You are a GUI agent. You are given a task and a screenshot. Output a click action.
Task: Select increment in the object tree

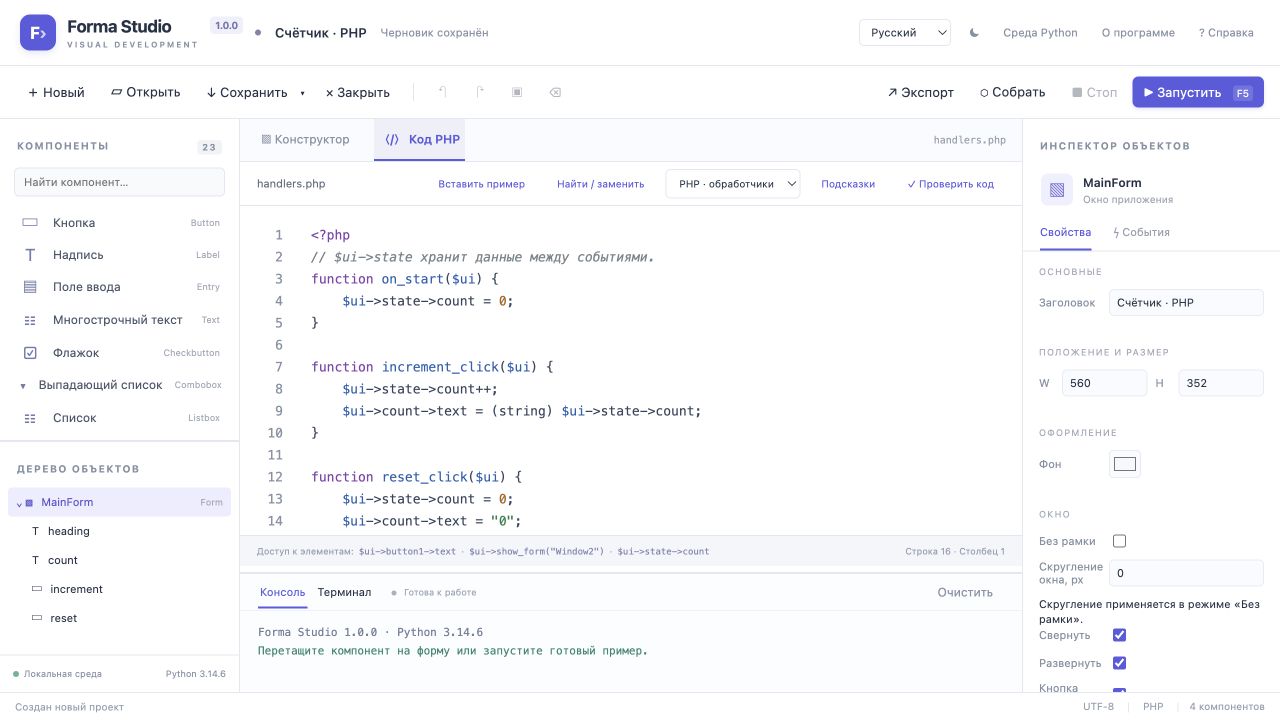click(x=120, y=589)
